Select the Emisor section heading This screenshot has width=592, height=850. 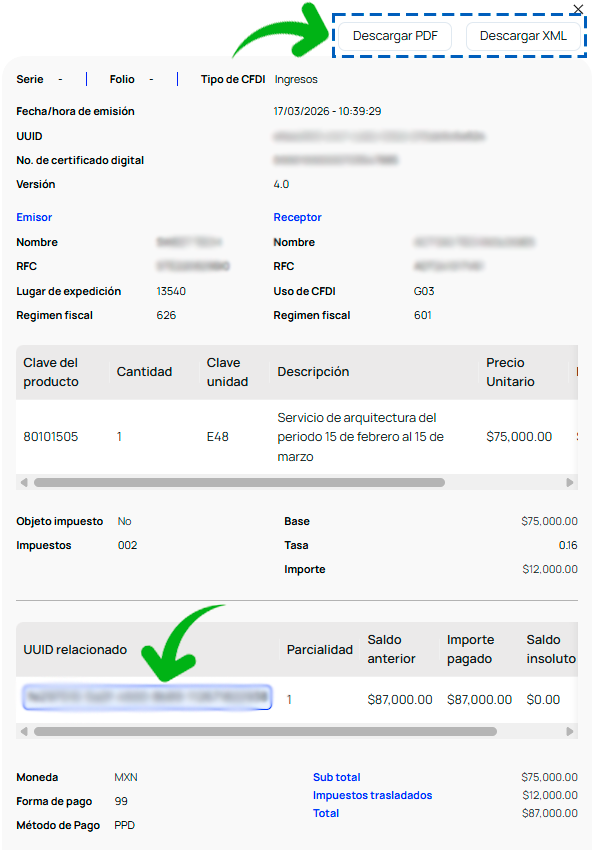[x=34, y=217]
